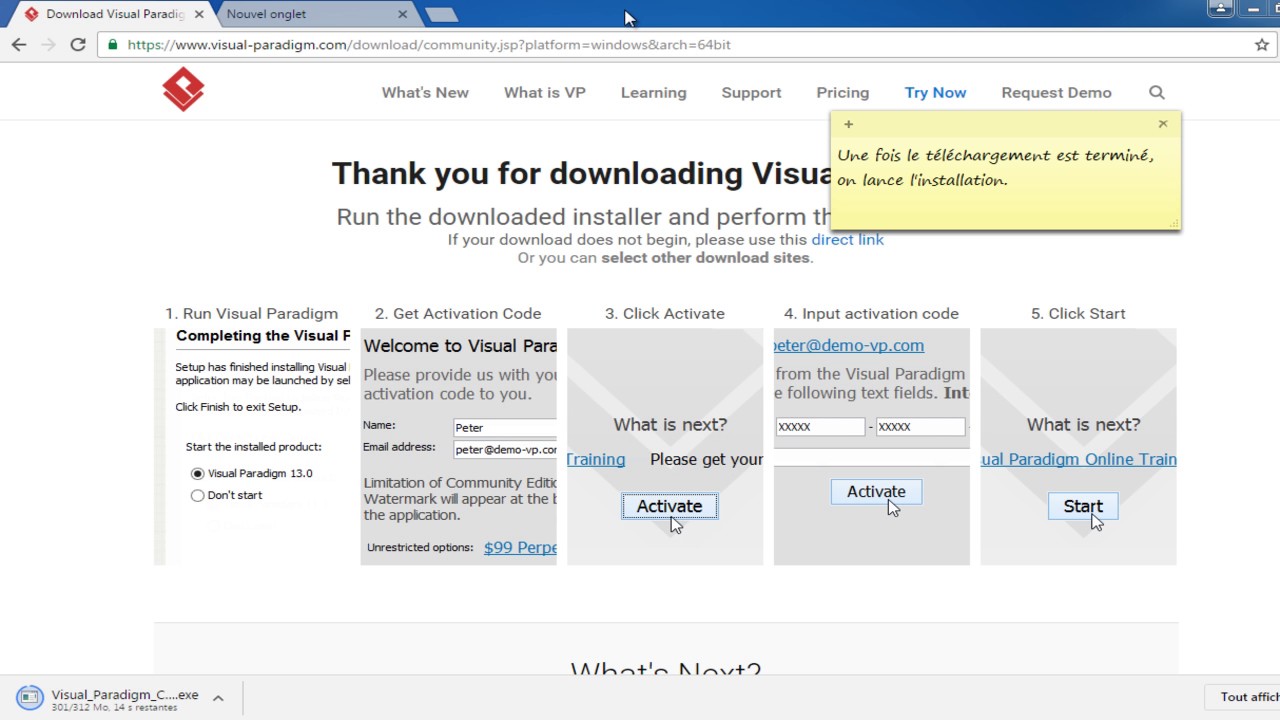The width and height of the screenshot is (1280, 720).
Task: Click the Activate button in step 3
Action: [669, 506]
